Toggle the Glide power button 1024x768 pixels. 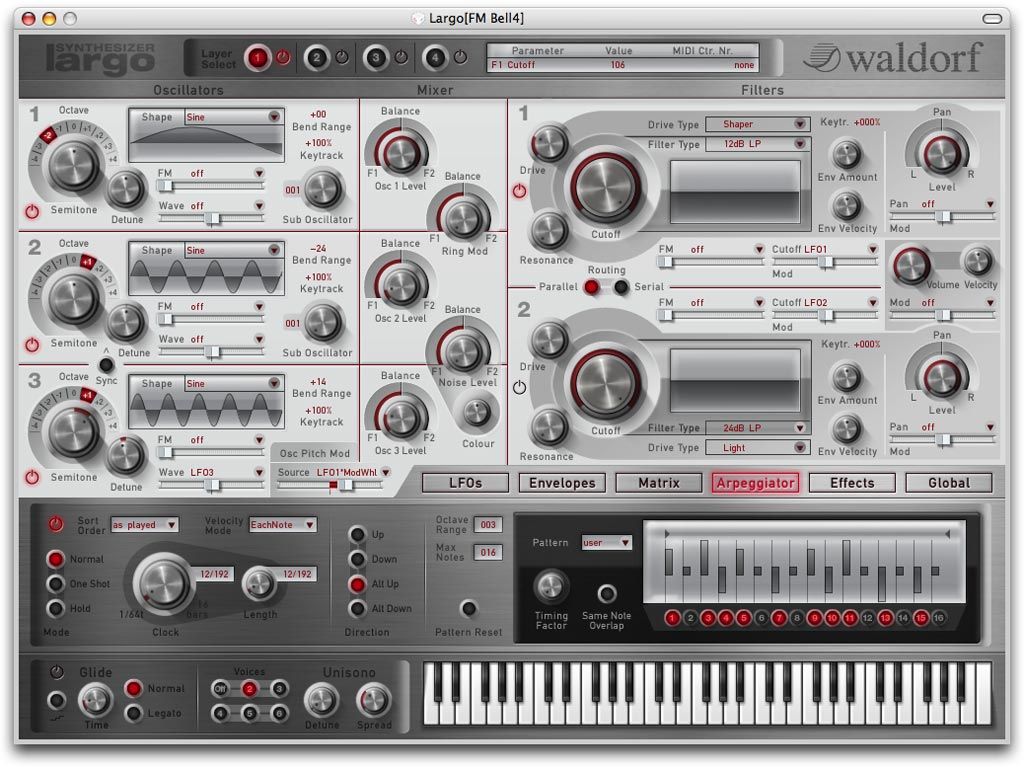pos(57,672)
